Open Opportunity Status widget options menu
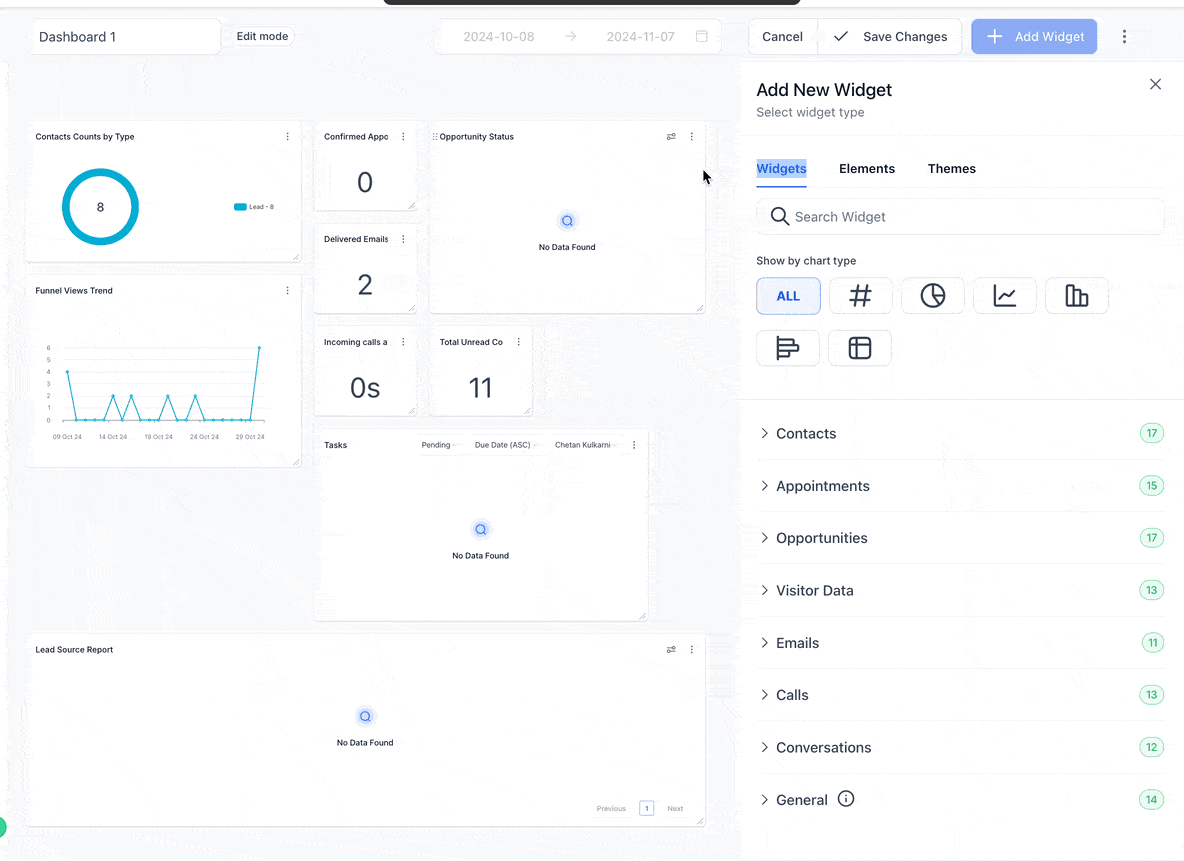1184x861 pixels. click(x=692, y=137)
